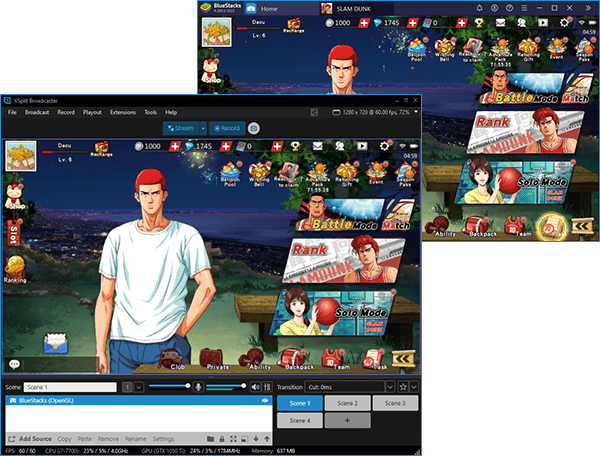Move source down with arrow icon
This screenshot has height=456, width=600.
[256, 439]
